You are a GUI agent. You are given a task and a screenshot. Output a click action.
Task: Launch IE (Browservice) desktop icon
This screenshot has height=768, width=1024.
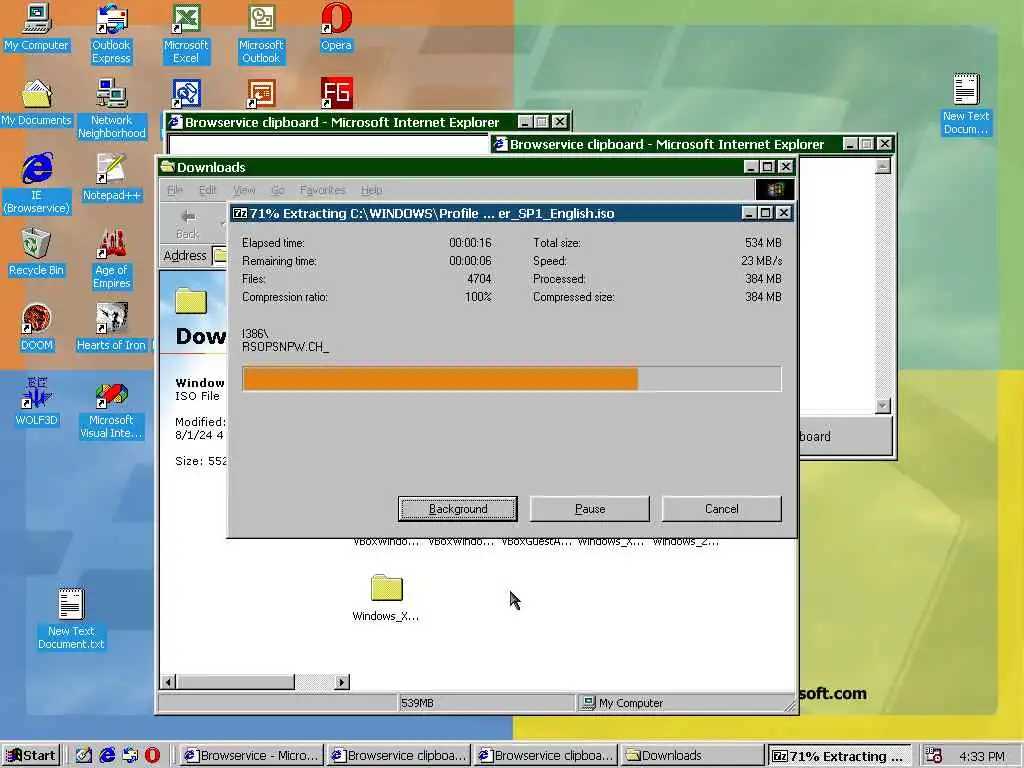tap(37, 184)
